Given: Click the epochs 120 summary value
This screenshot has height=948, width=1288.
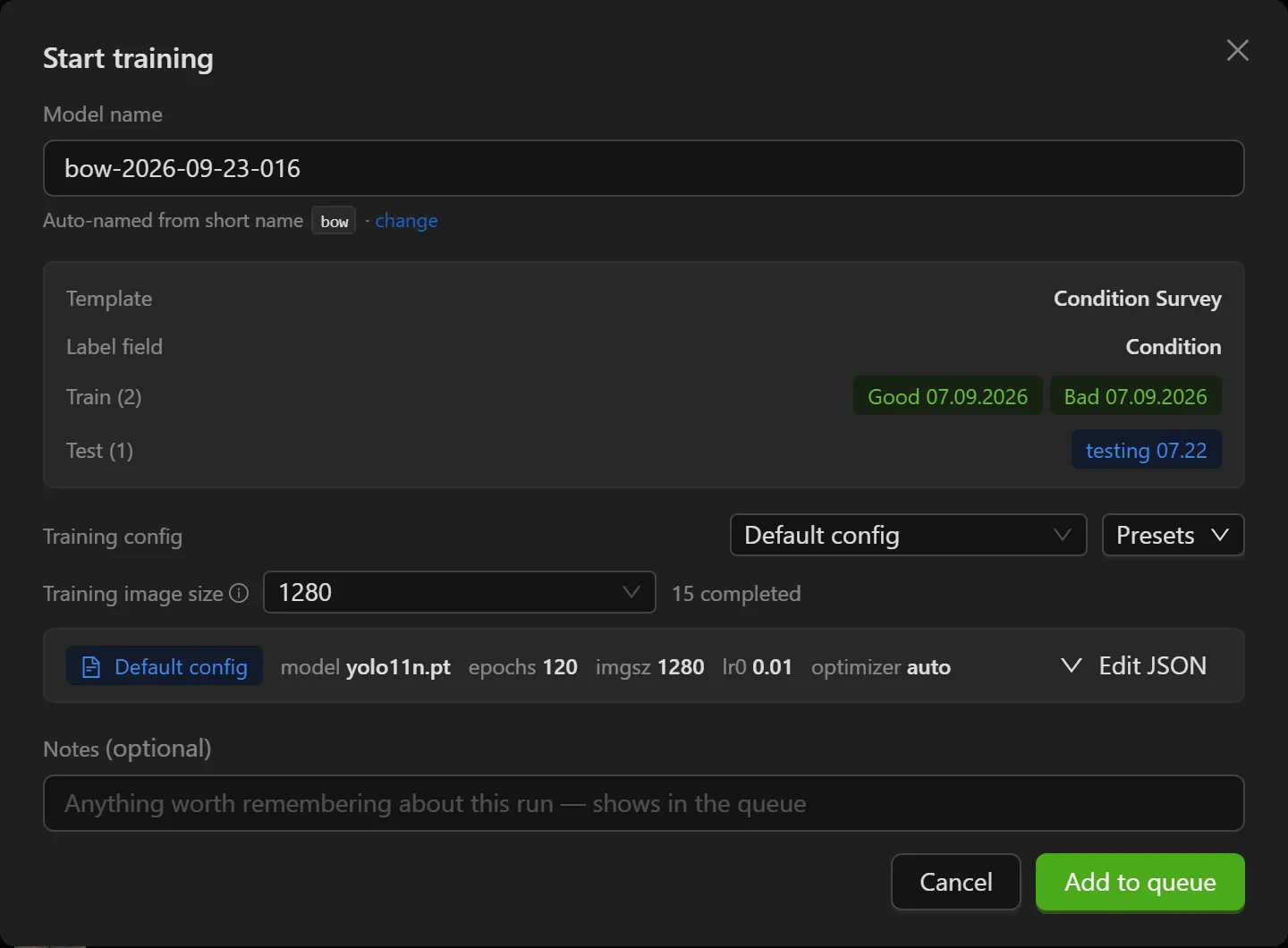Looking at the screenshot, I should pos(522,667).
